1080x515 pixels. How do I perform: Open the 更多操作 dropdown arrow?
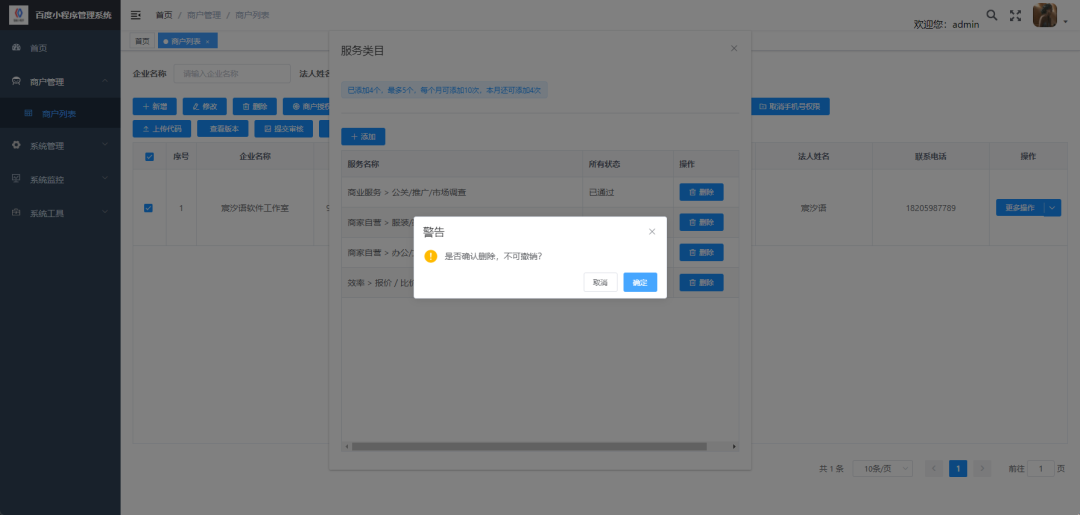pos(1052,207)
